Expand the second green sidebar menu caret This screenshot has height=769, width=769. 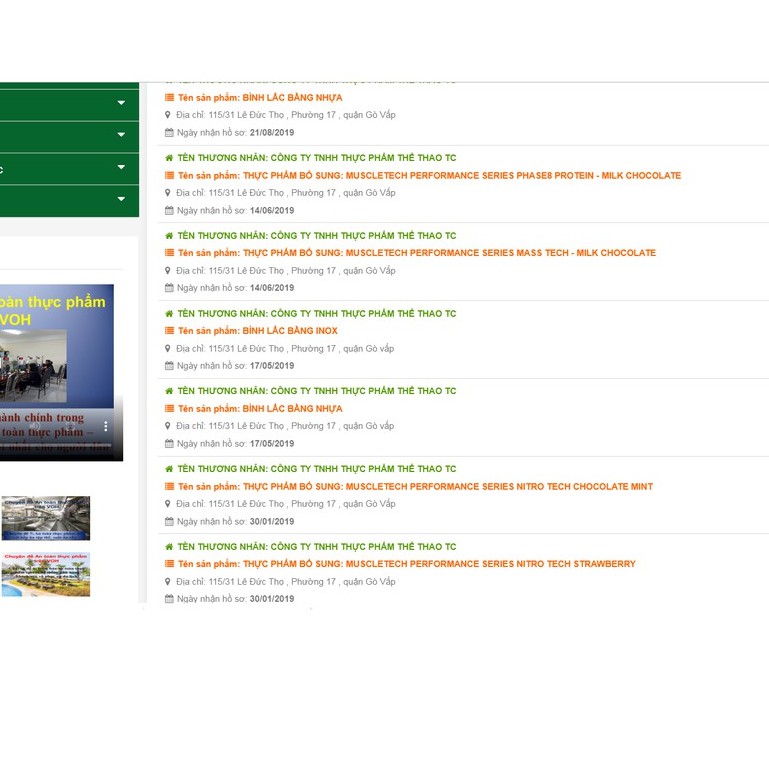pos(121,135)
